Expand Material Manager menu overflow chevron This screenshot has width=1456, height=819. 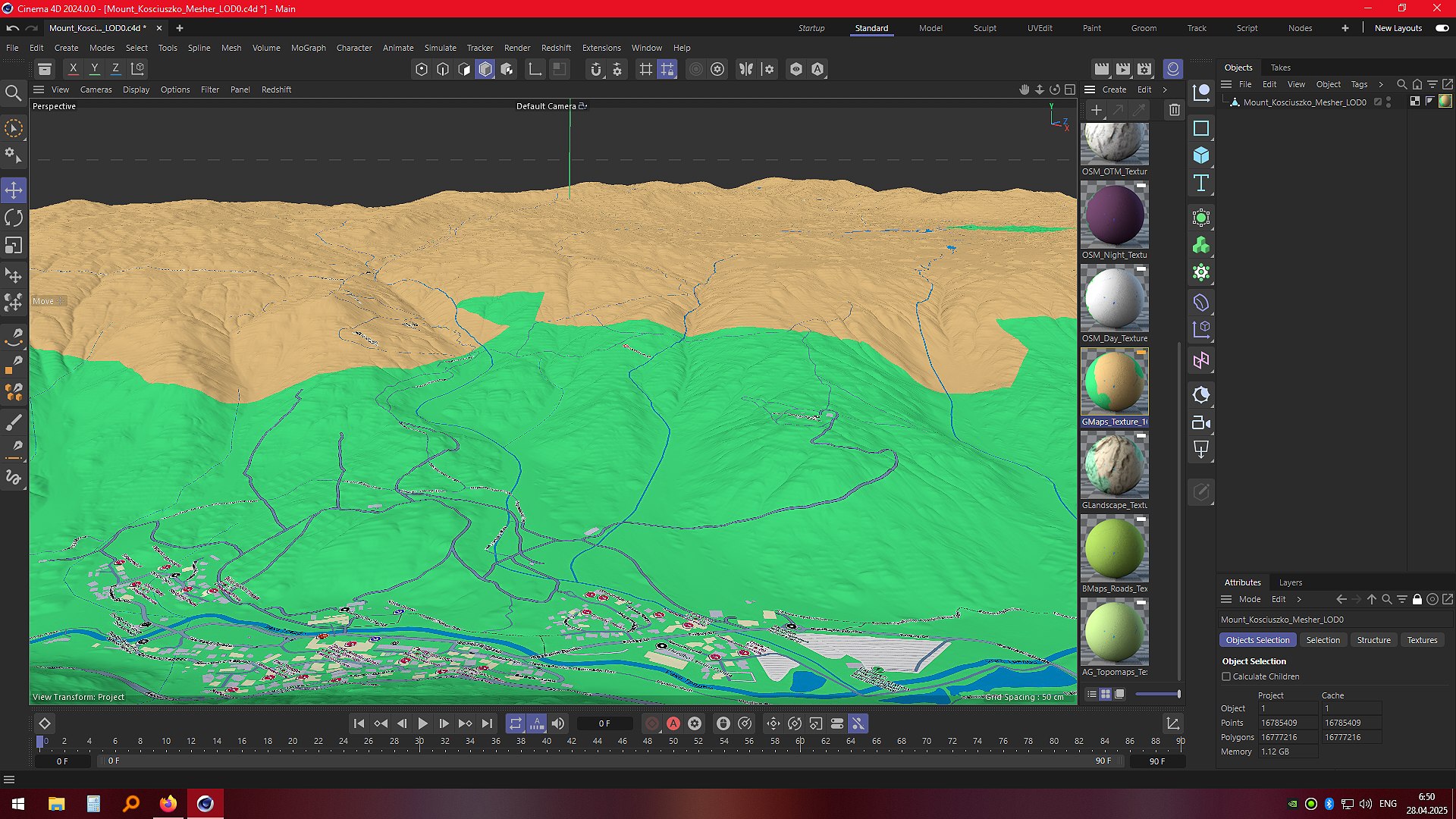click(x=1166, y=89)
